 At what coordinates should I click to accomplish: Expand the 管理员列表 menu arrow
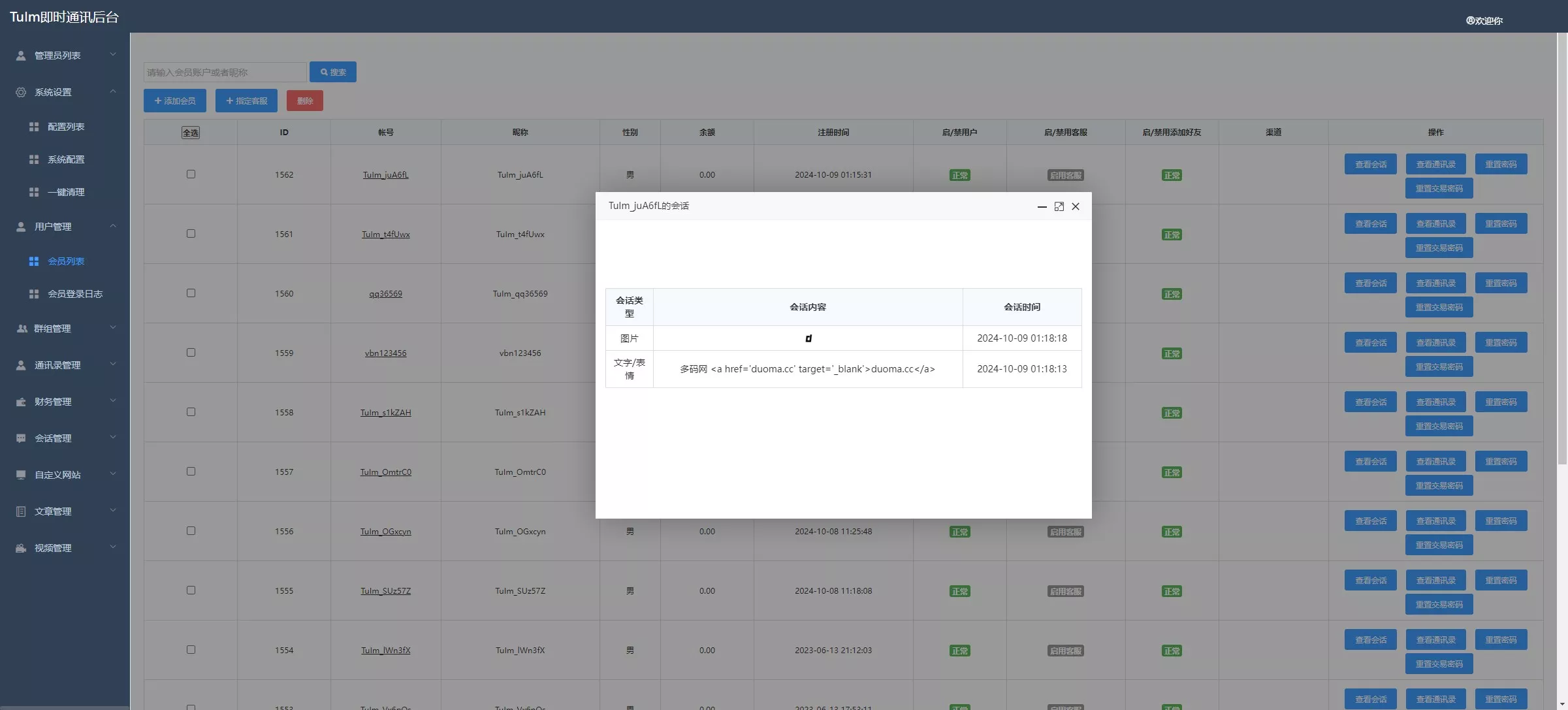113,55
